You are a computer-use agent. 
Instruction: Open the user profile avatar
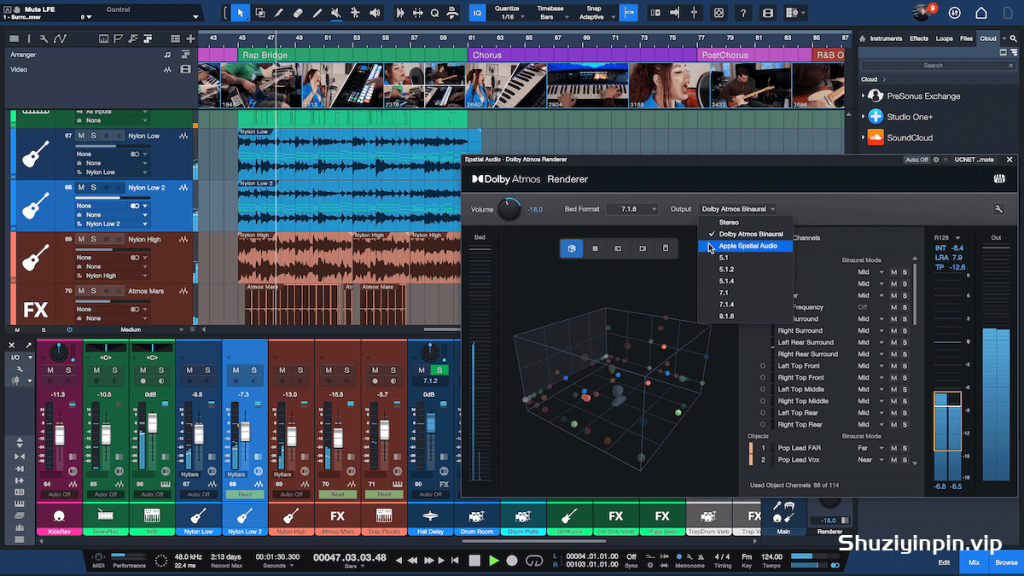point(921,12)
